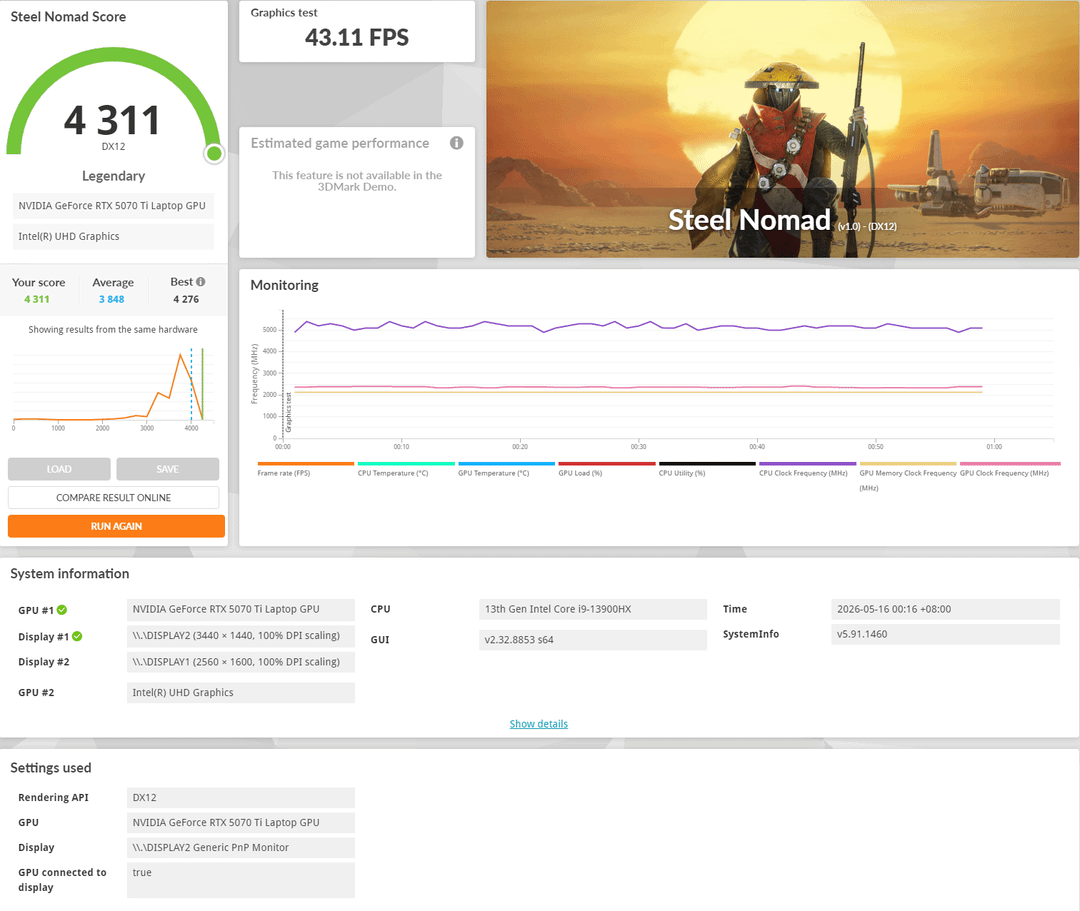Toggle the GPU Load (%) legend color bar
The height and width of the screenshot is (911, 1080).
(x=607, y=464)
